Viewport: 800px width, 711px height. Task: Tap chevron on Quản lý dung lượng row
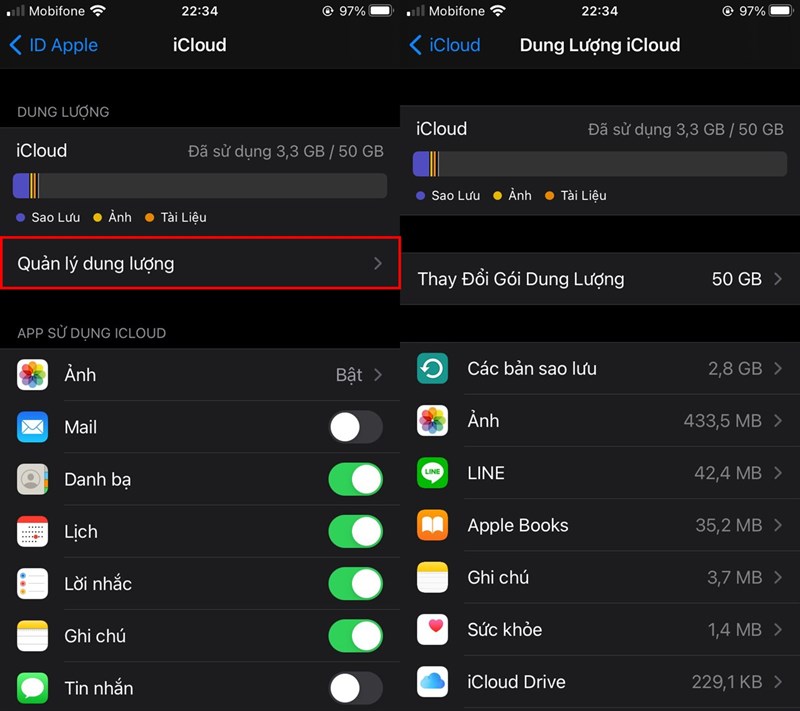point(378,263)
